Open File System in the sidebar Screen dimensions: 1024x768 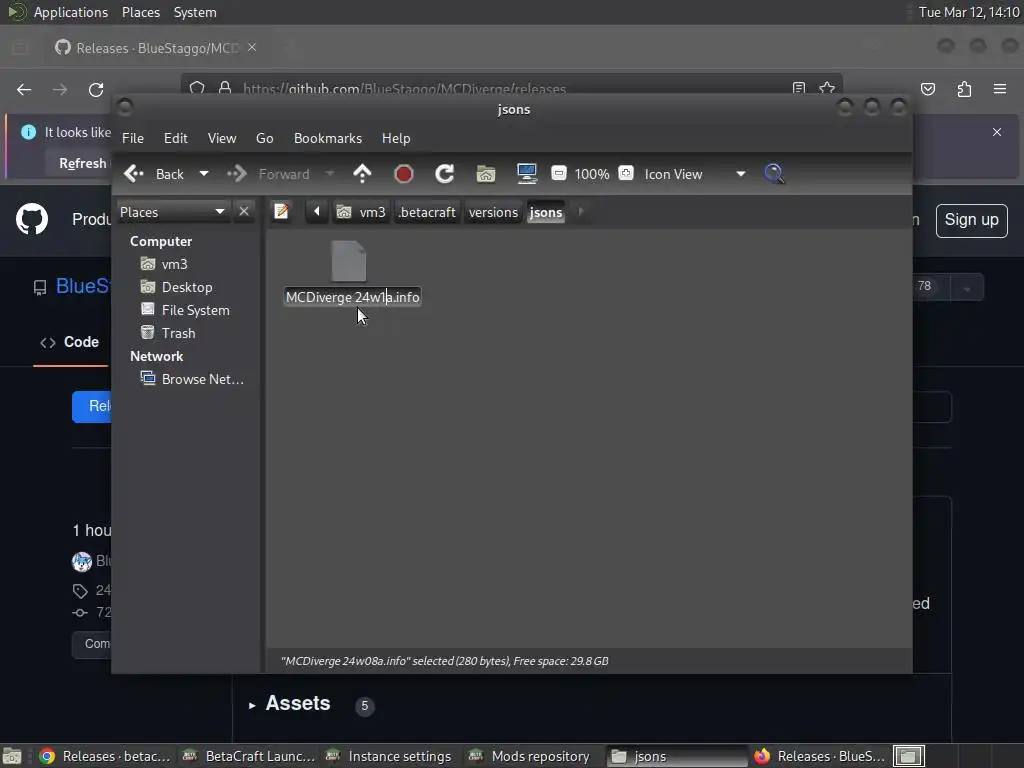click(185, 310)
